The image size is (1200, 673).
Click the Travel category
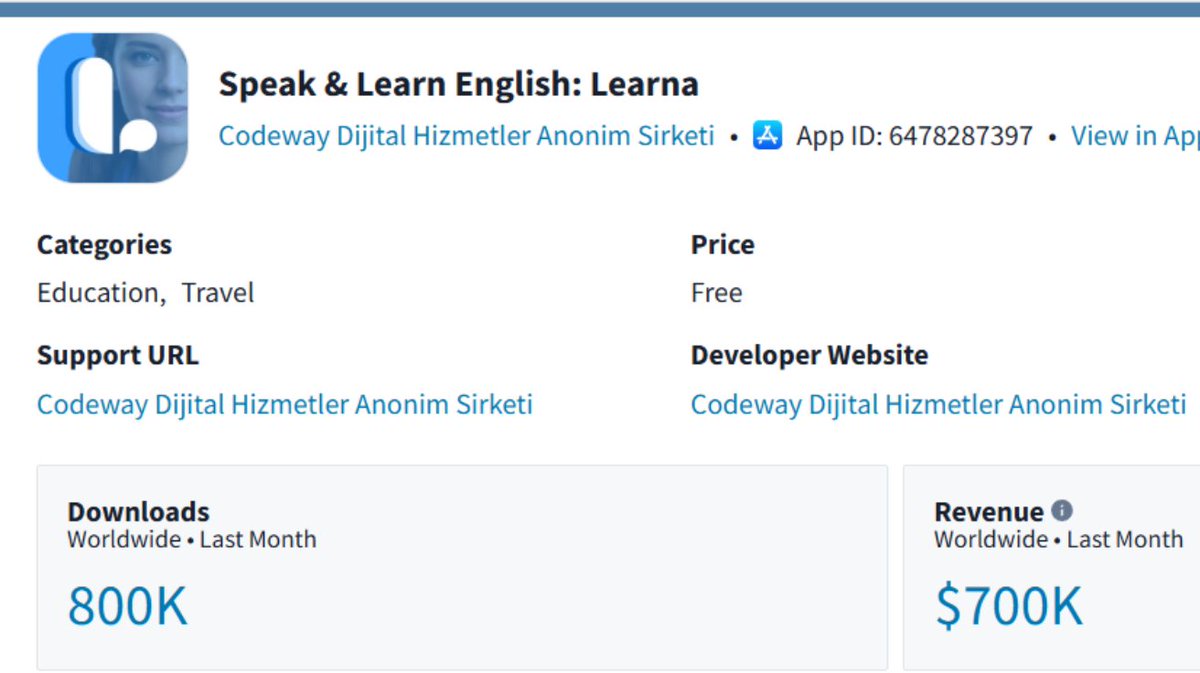[218, 293]
